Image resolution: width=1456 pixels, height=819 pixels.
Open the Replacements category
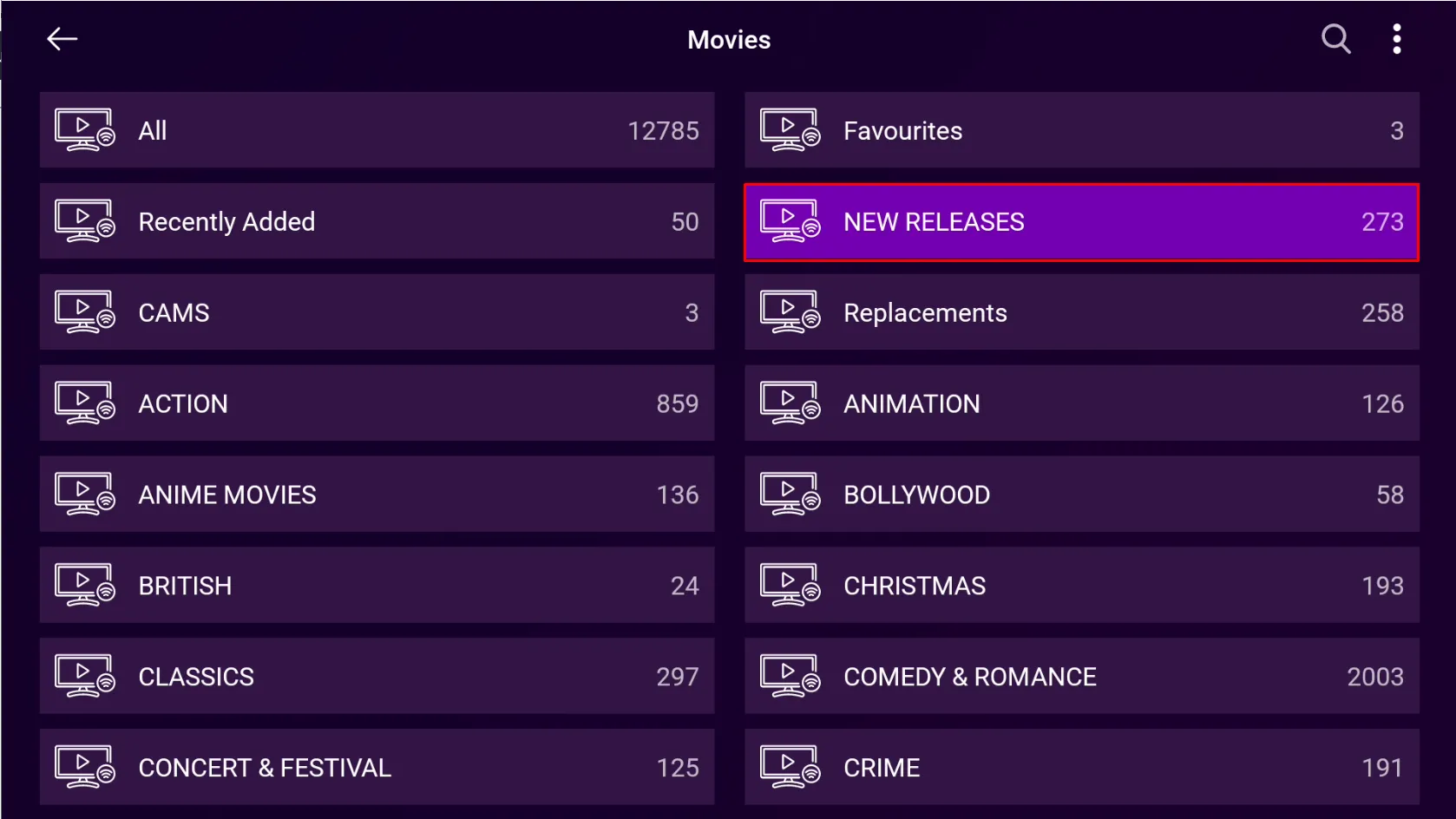click(1082, 312)
